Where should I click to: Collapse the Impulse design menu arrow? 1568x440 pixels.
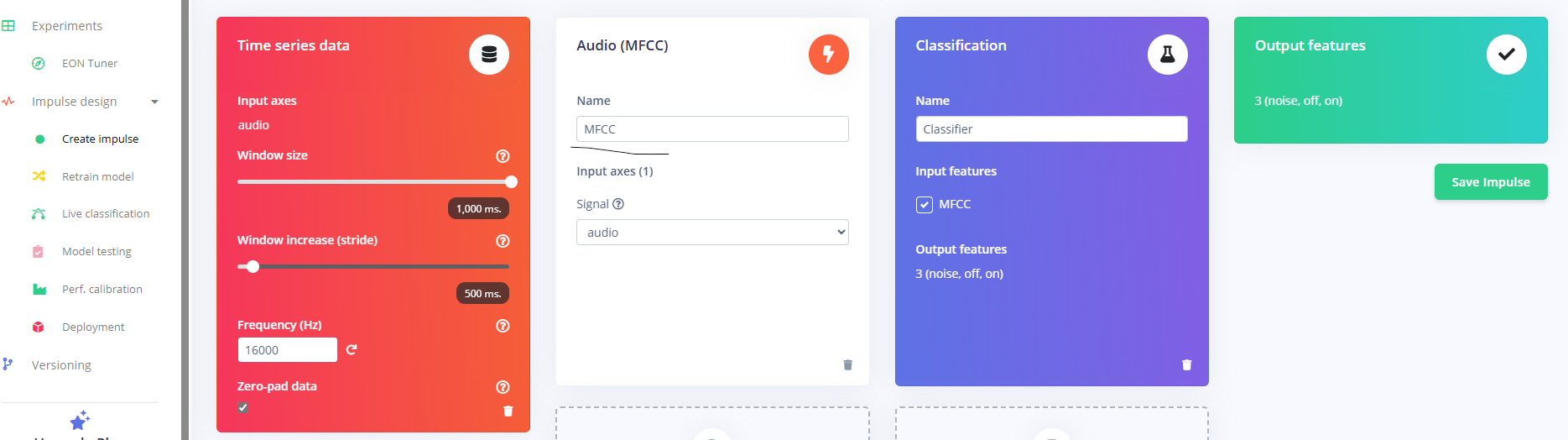pos(154,102)
